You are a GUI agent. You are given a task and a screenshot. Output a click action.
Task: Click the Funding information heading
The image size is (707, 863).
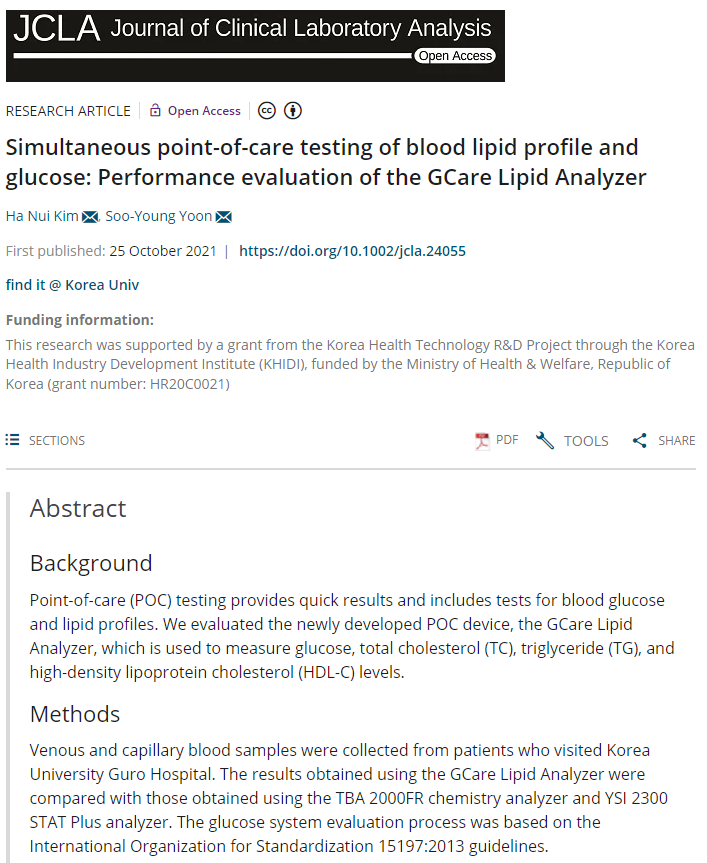click(x=80, y=320)
